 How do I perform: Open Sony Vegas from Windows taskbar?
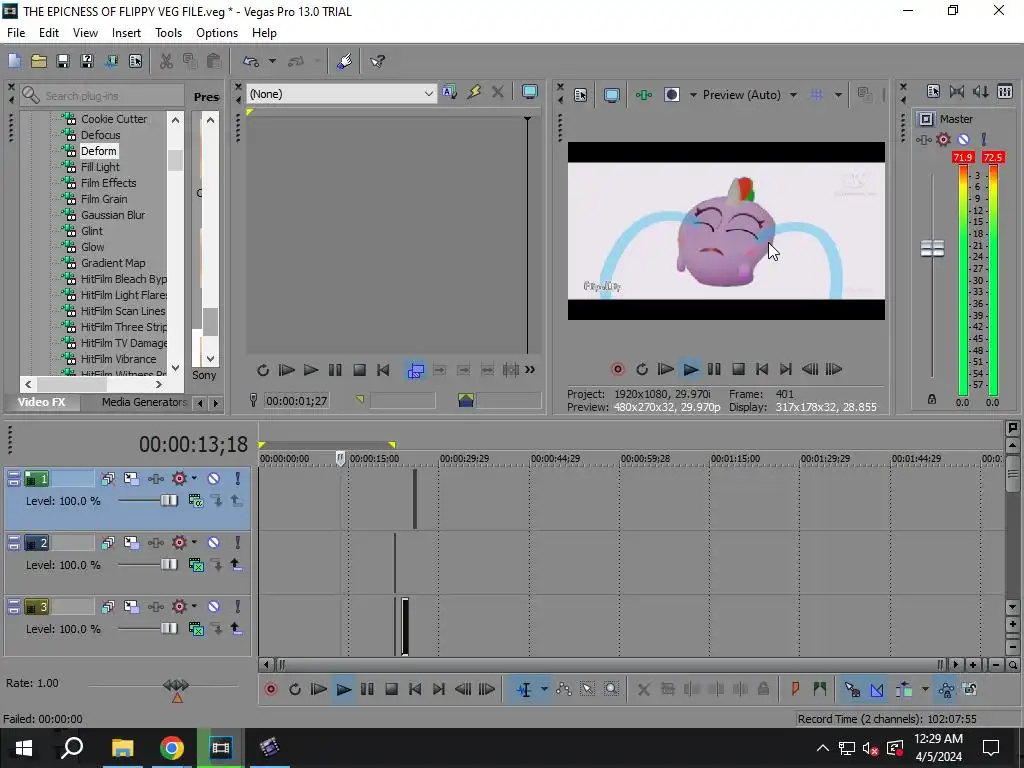click(x=221, y=748)
